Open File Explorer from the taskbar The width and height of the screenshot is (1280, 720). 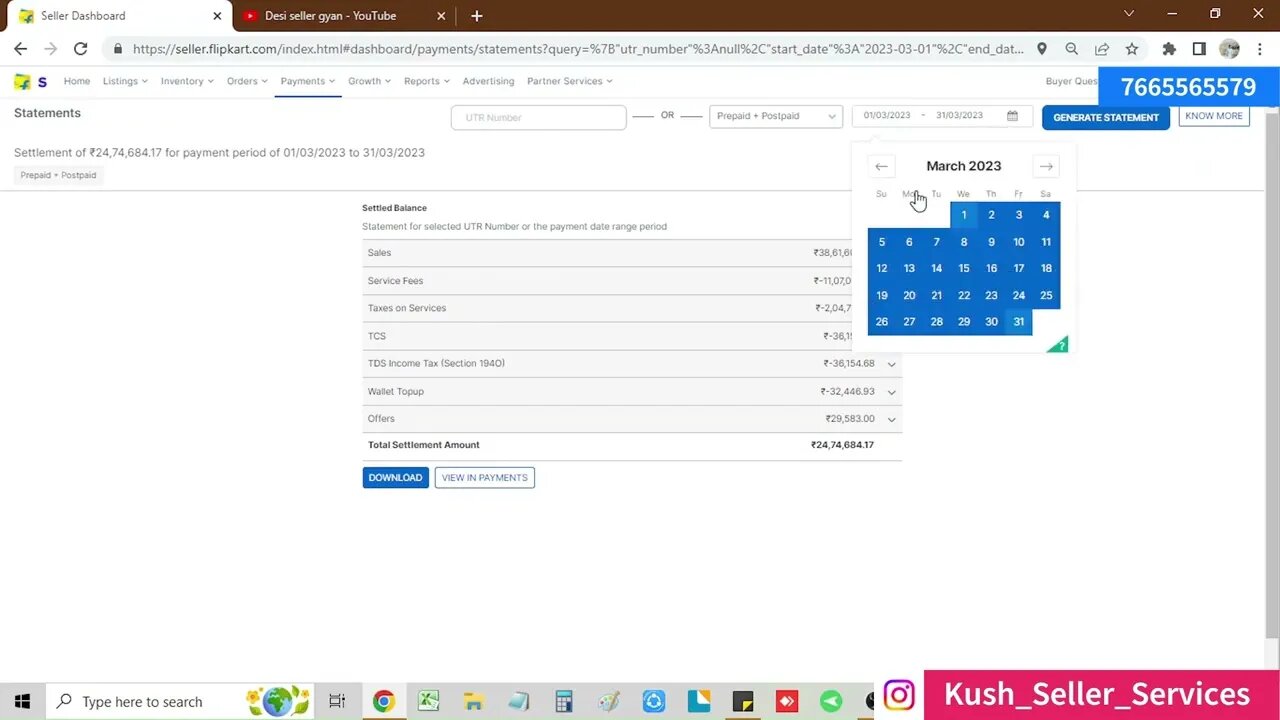(474, 701)
